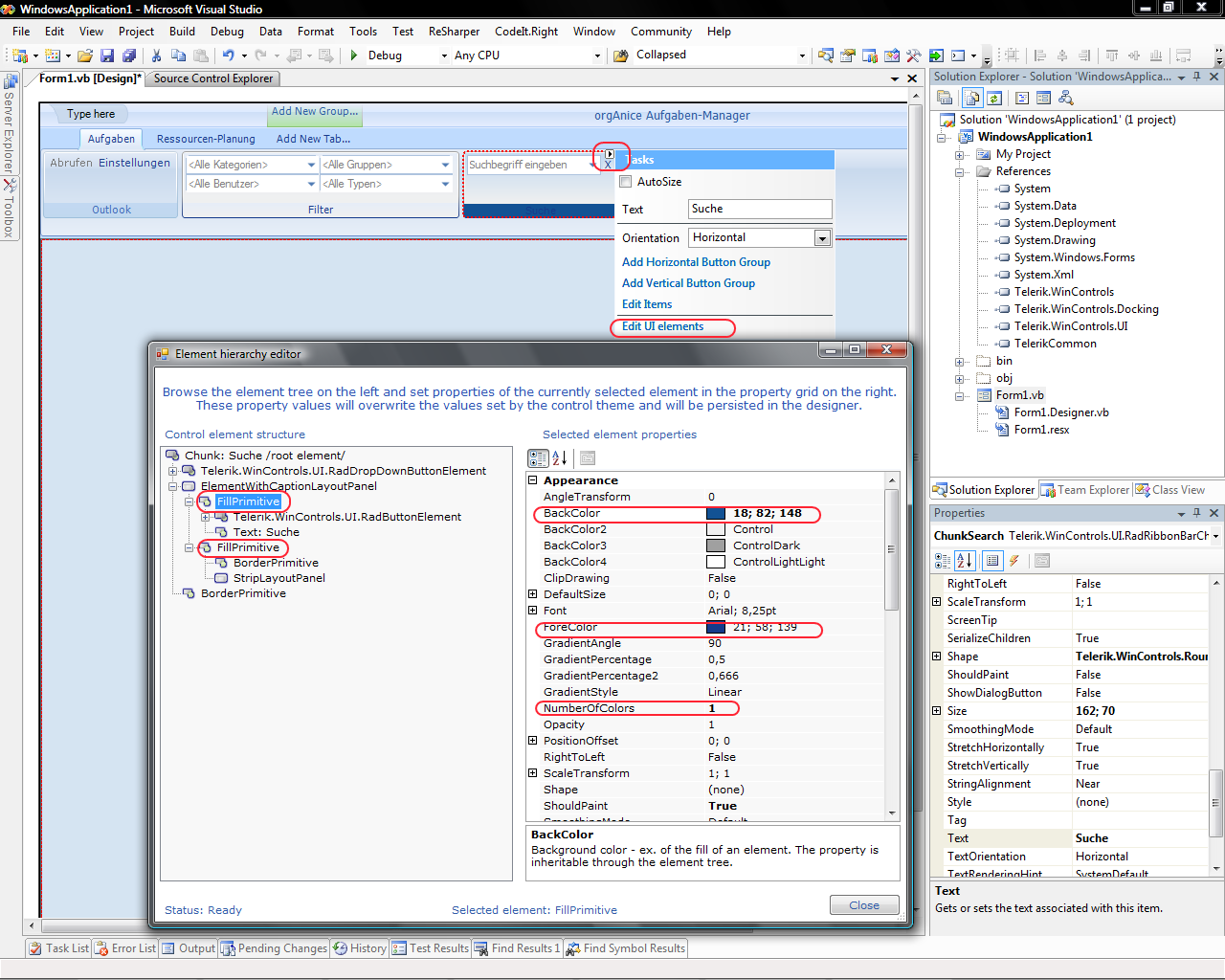1225x980 pixels.
Task: Click the Cut scissors icon
Action: [156, 56]
